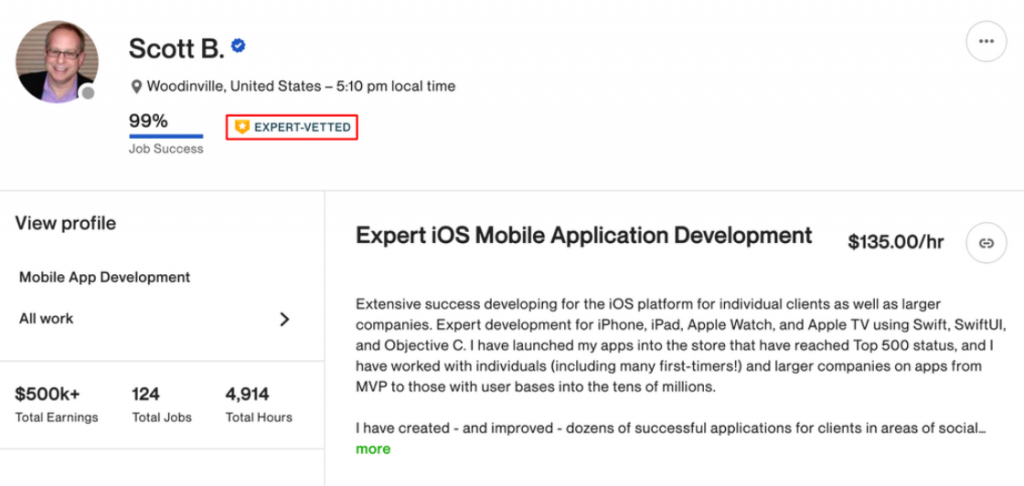1024x486 pixels.
Task: Click the blue verified checkmark badge
Action: click(240, 46)
